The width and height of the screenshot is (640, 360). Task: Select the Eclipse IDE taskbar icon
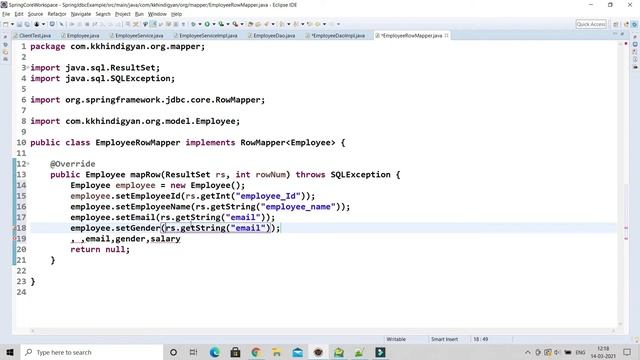click(318, 352)
